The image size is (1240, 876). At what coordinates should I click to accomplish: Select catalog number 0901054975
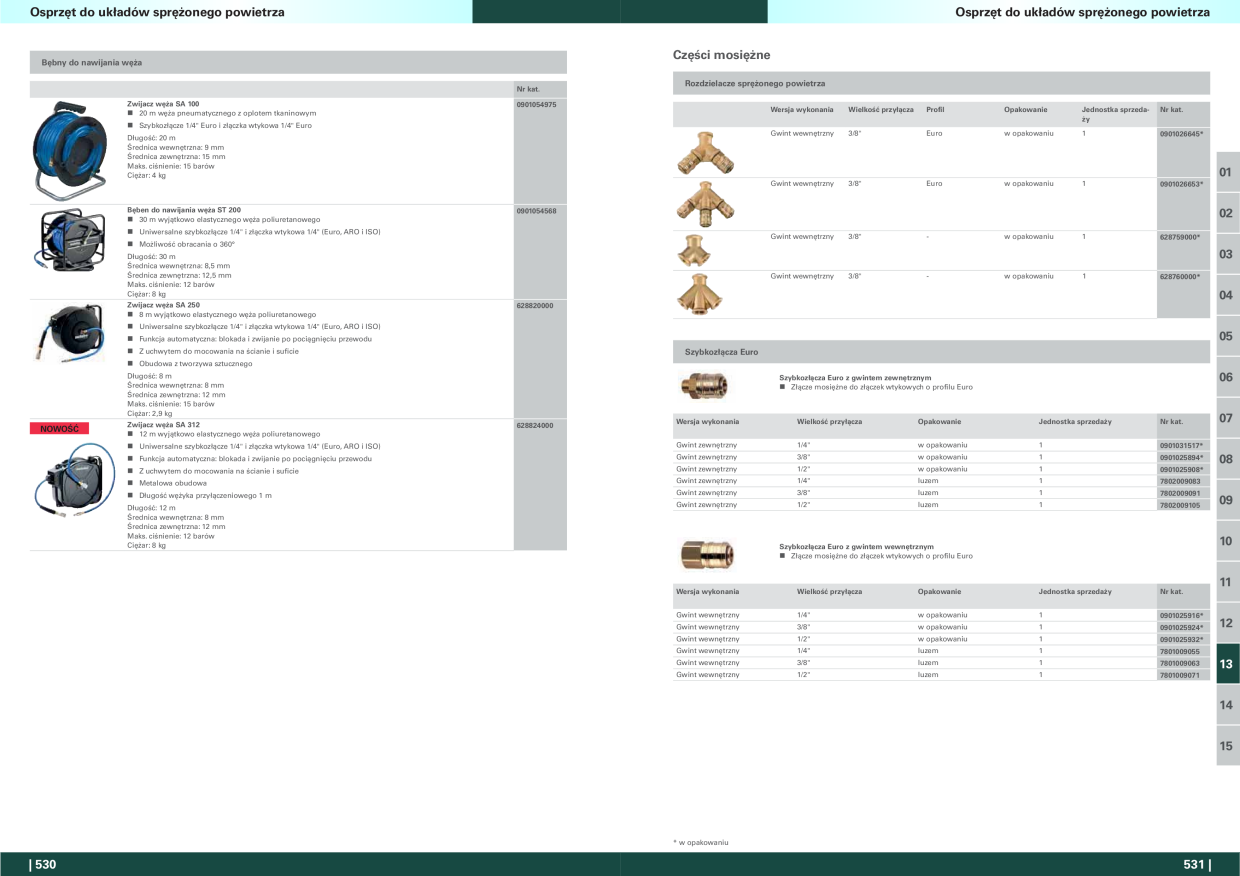coord(537,104)
